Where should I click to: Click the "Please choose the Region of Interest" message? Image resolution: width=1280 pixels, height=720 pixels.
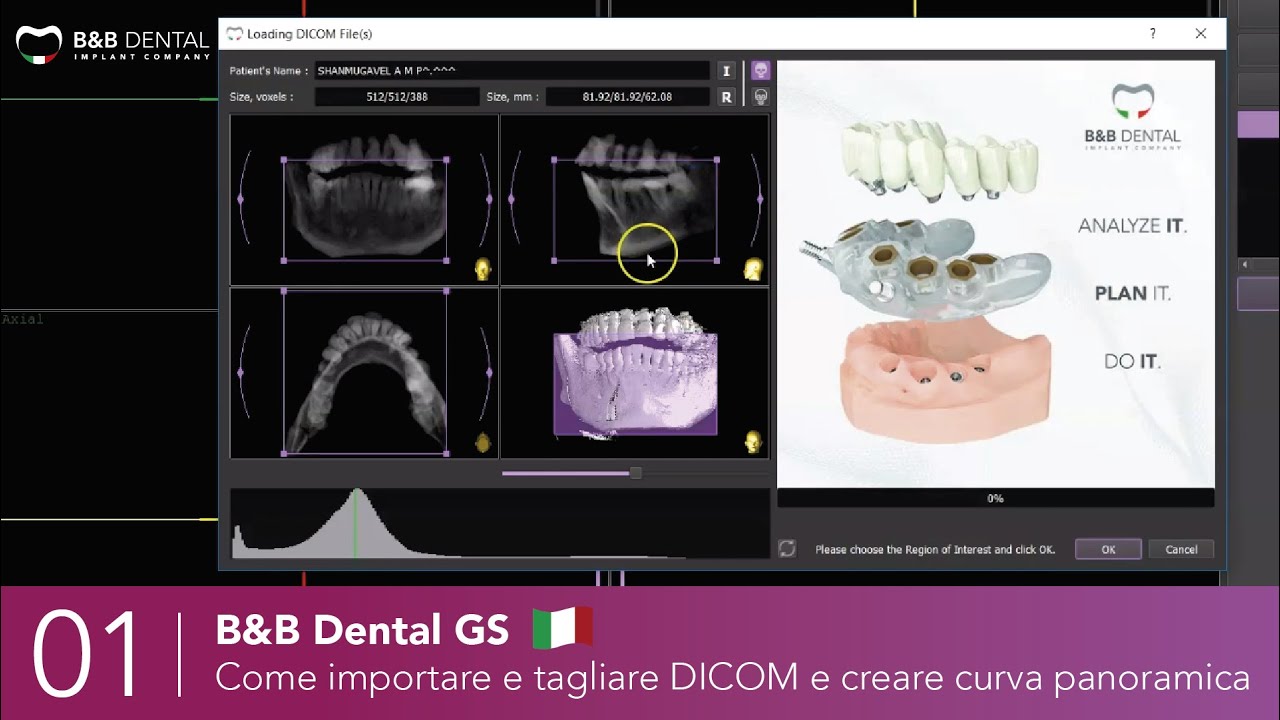point(935,549)
